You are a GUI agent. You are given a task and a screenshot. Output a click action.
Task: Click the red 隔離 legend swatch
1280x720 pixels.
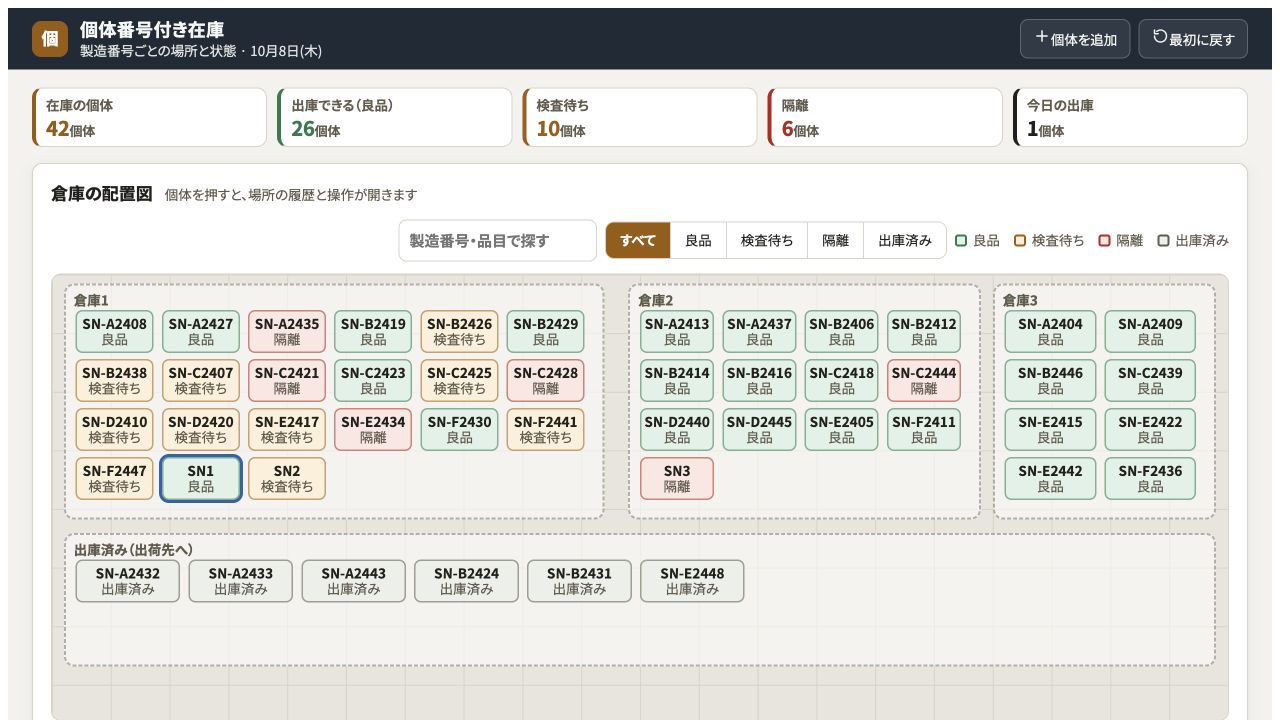coord(1105,241)
